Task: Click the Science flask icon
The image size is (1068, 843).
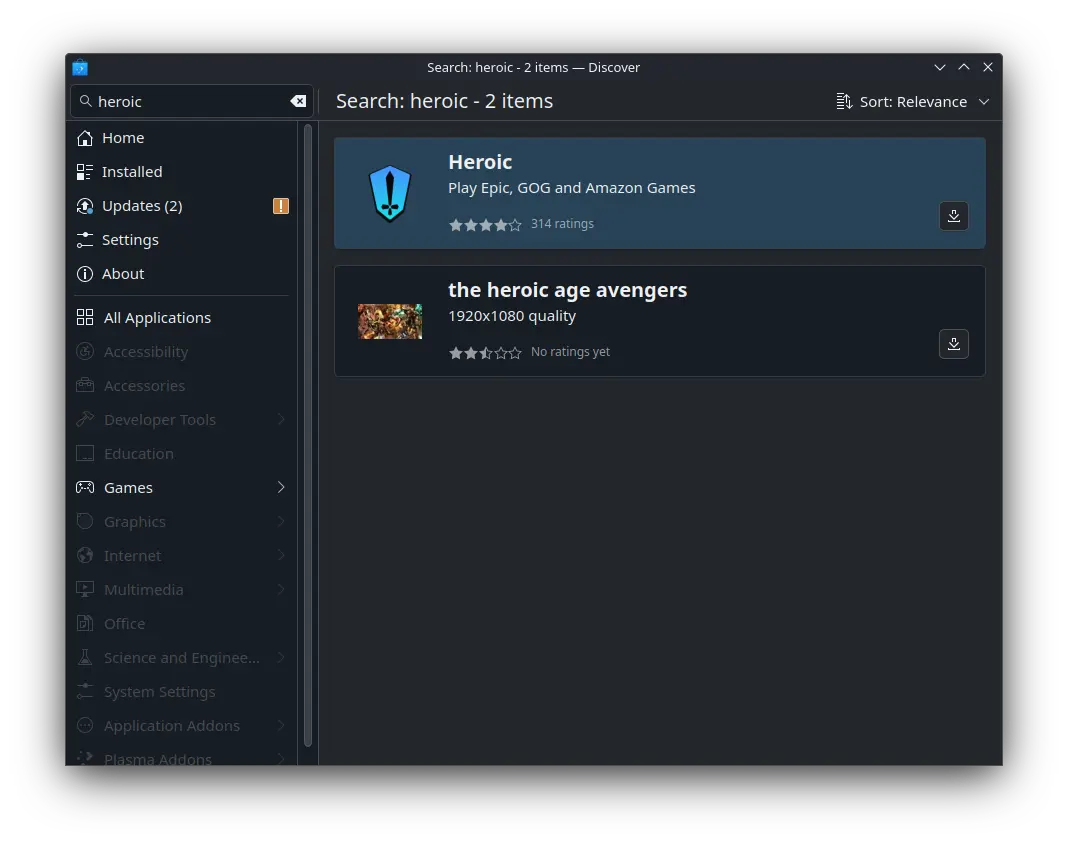Action: (85, 658)
